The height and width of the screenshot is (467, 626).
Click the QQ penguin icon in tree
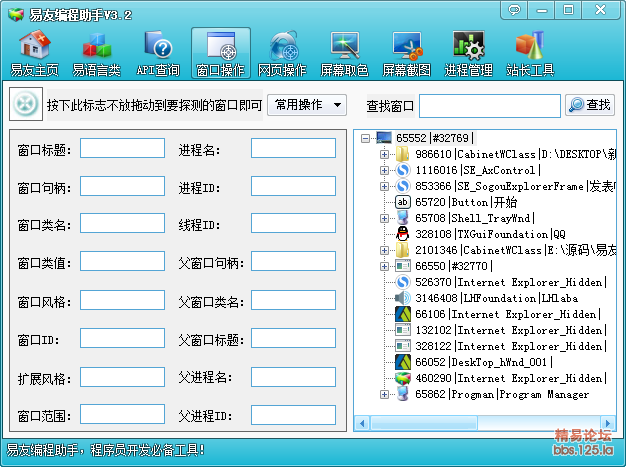(x=403, y=234)
